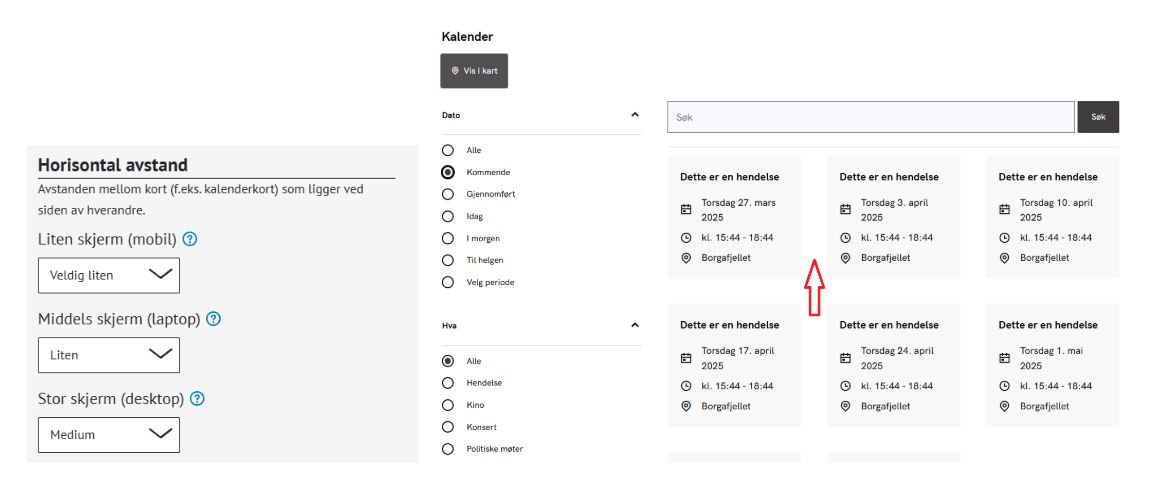Choose Konsert under Hva filter

(448, 427)
